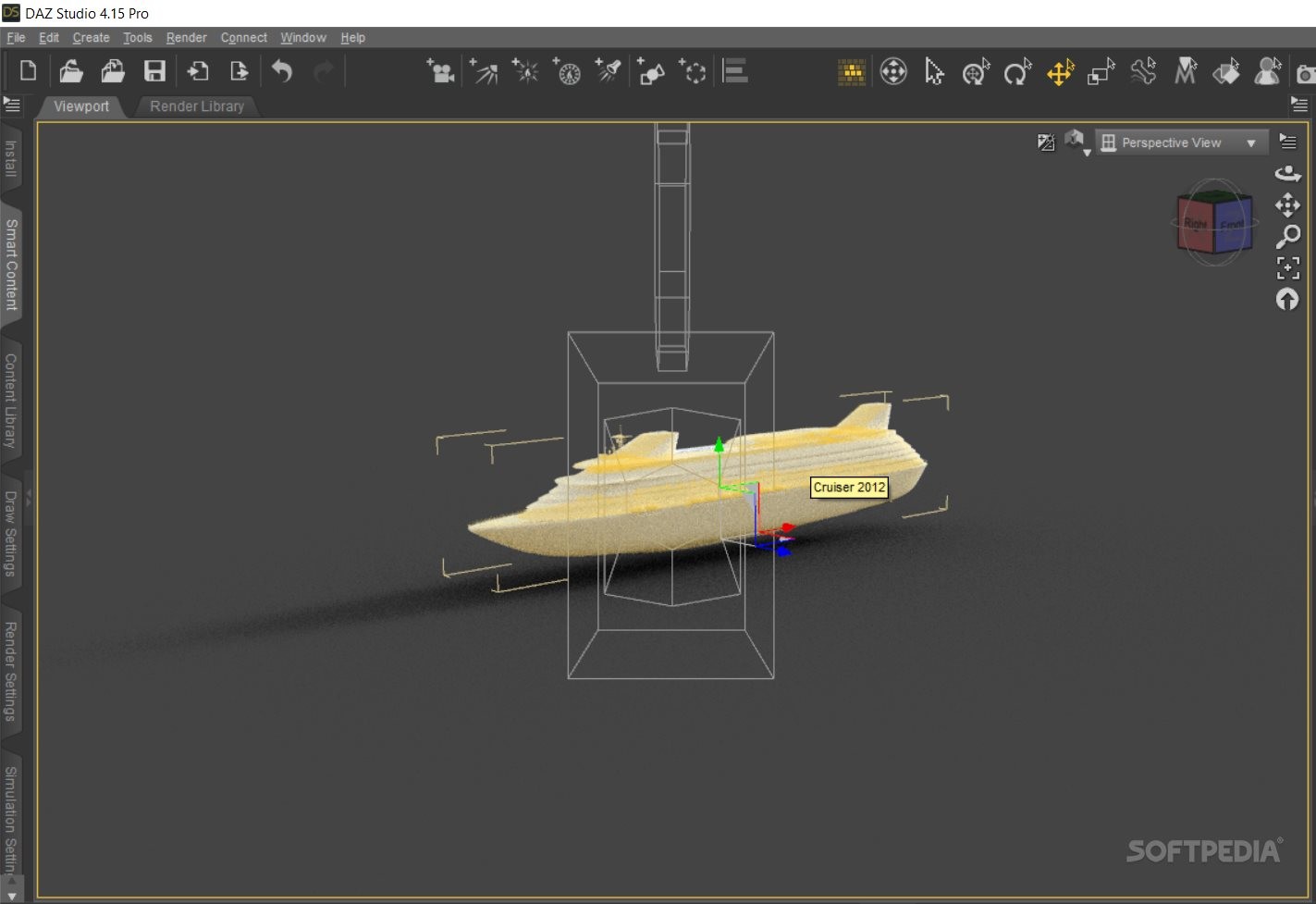Open the Connect menu
Screen dimensions: 1316x904
[244, 38]
